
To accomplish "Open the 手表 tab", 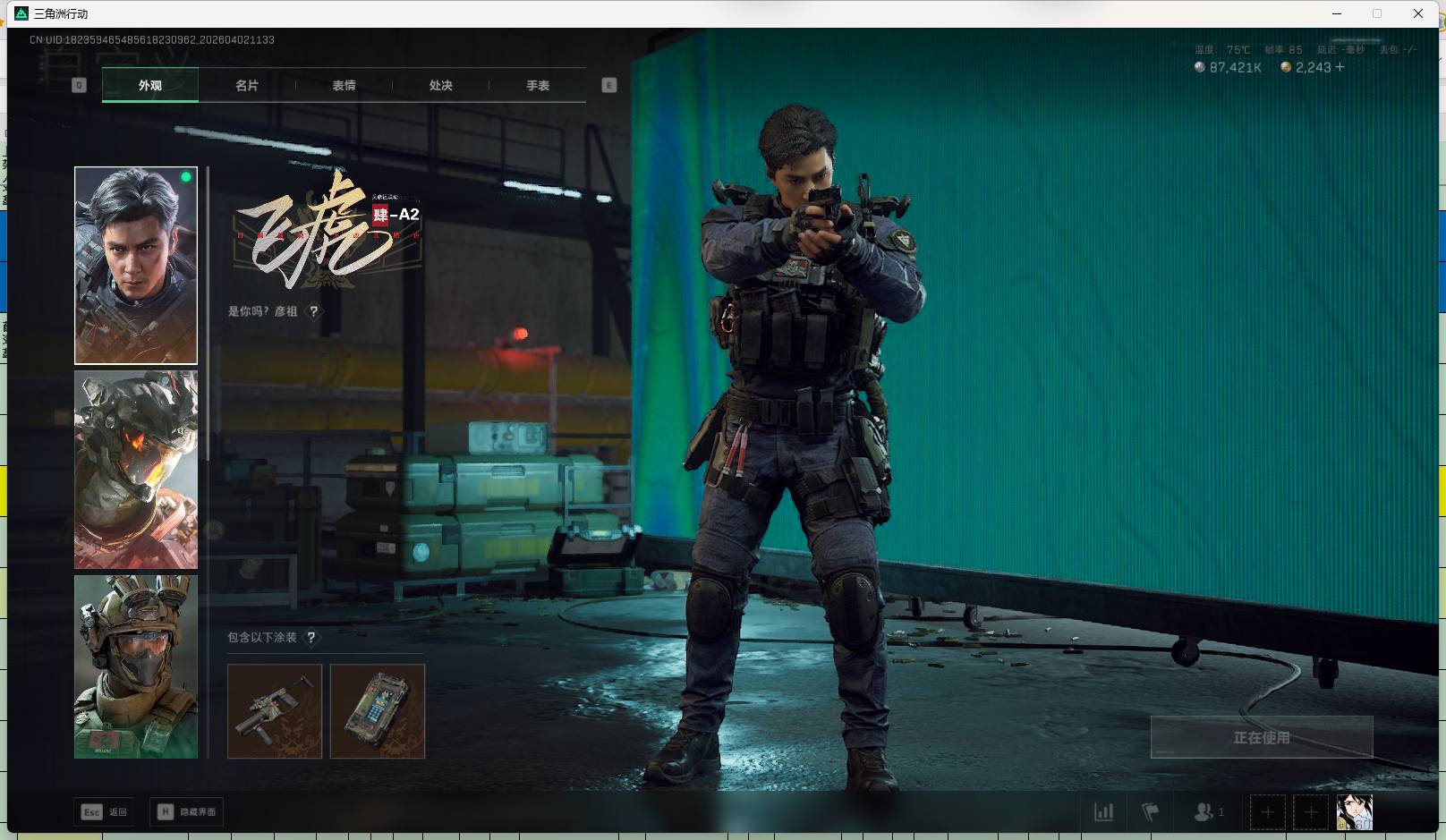I will tap(537, 85).
